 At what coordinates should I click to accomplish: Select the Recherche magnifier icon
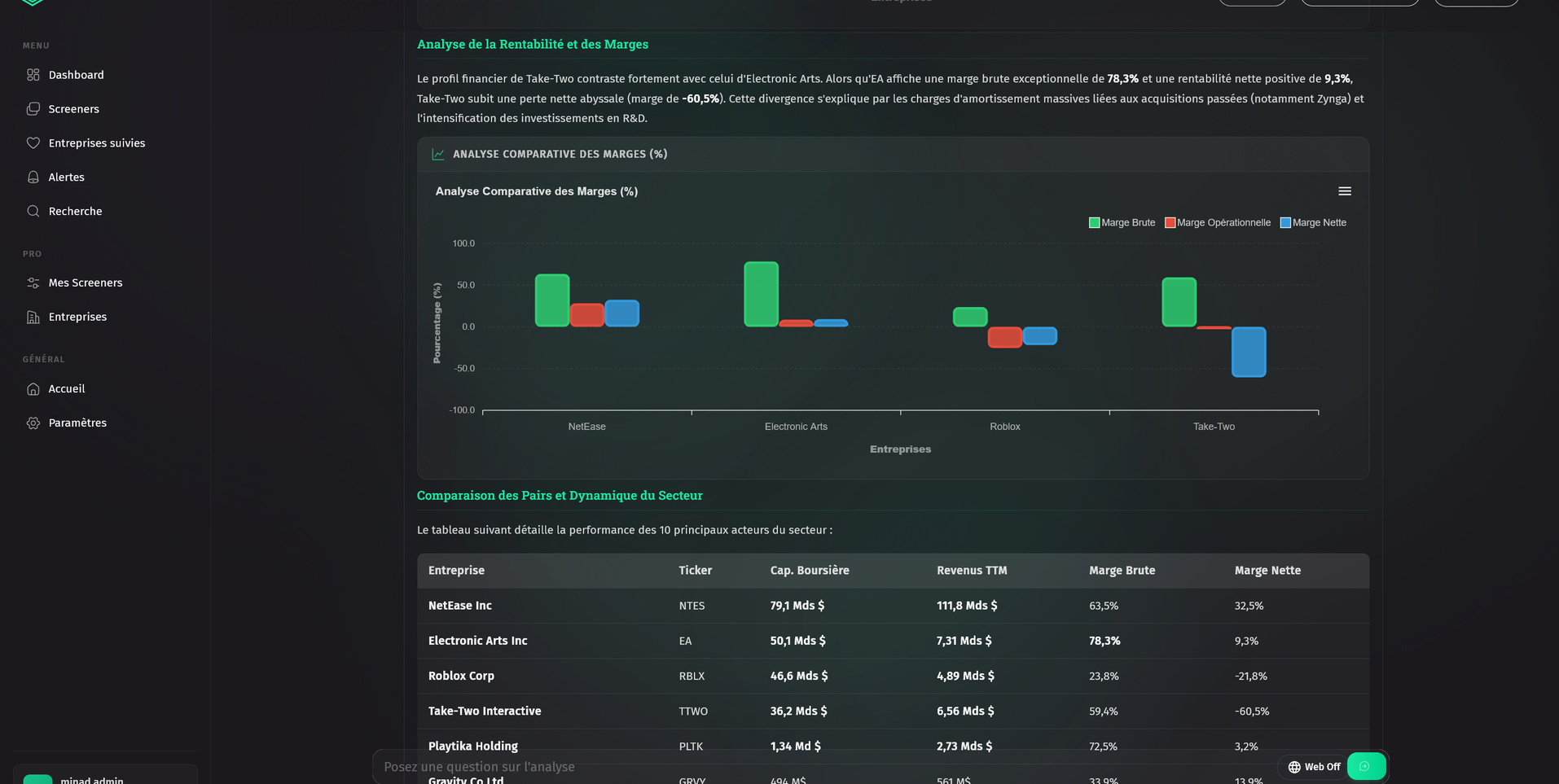coord(33,211)
